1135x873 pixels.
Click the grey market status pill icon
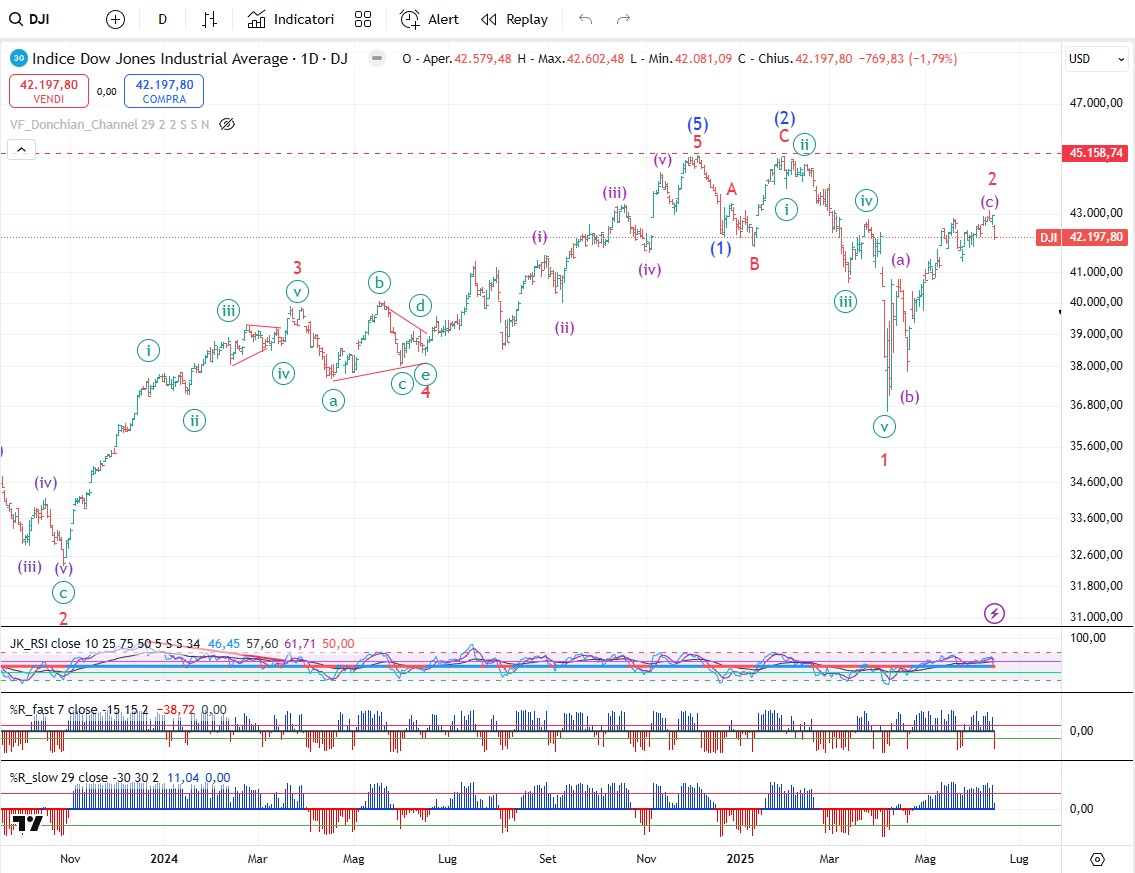(376, 59)
